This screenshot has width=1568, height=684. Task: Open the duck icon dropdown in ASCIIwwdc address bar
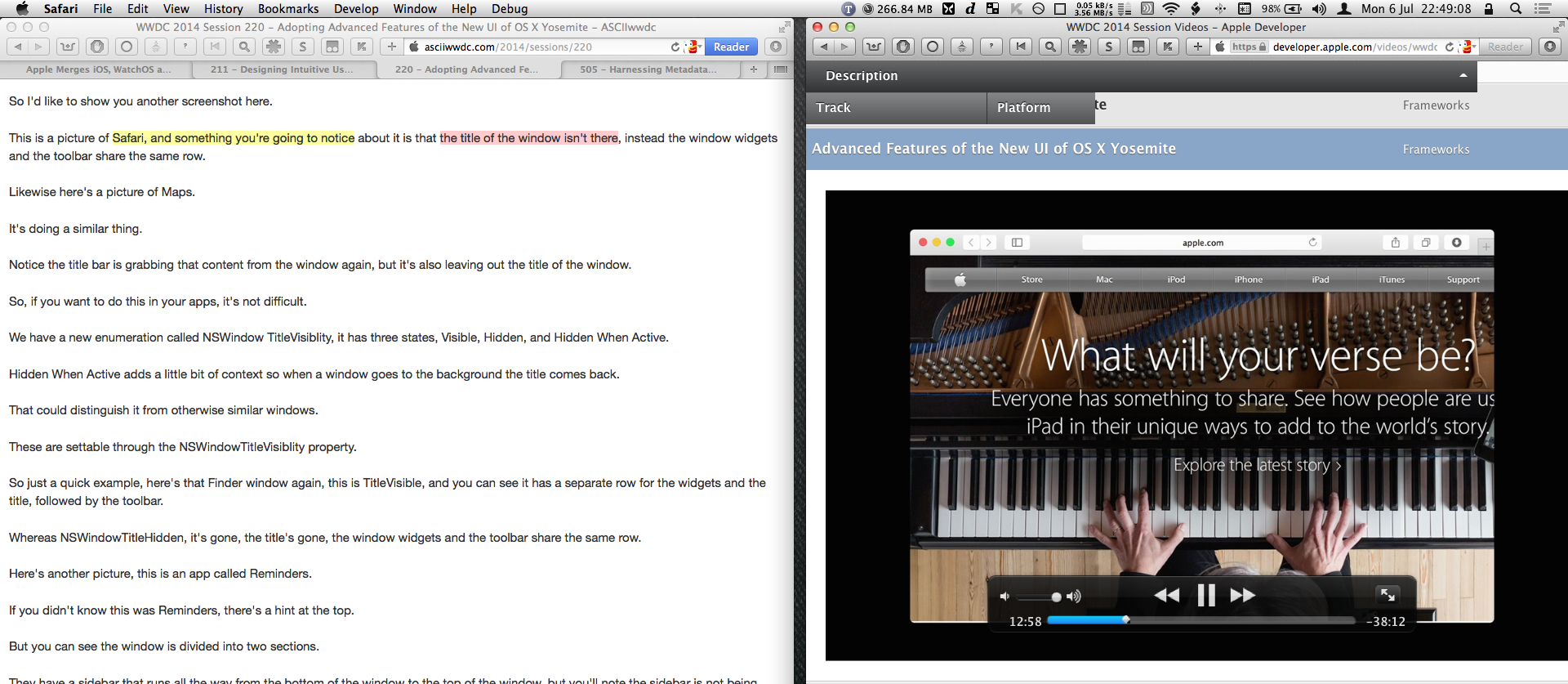pyautogui.click(x=693, y=47)
